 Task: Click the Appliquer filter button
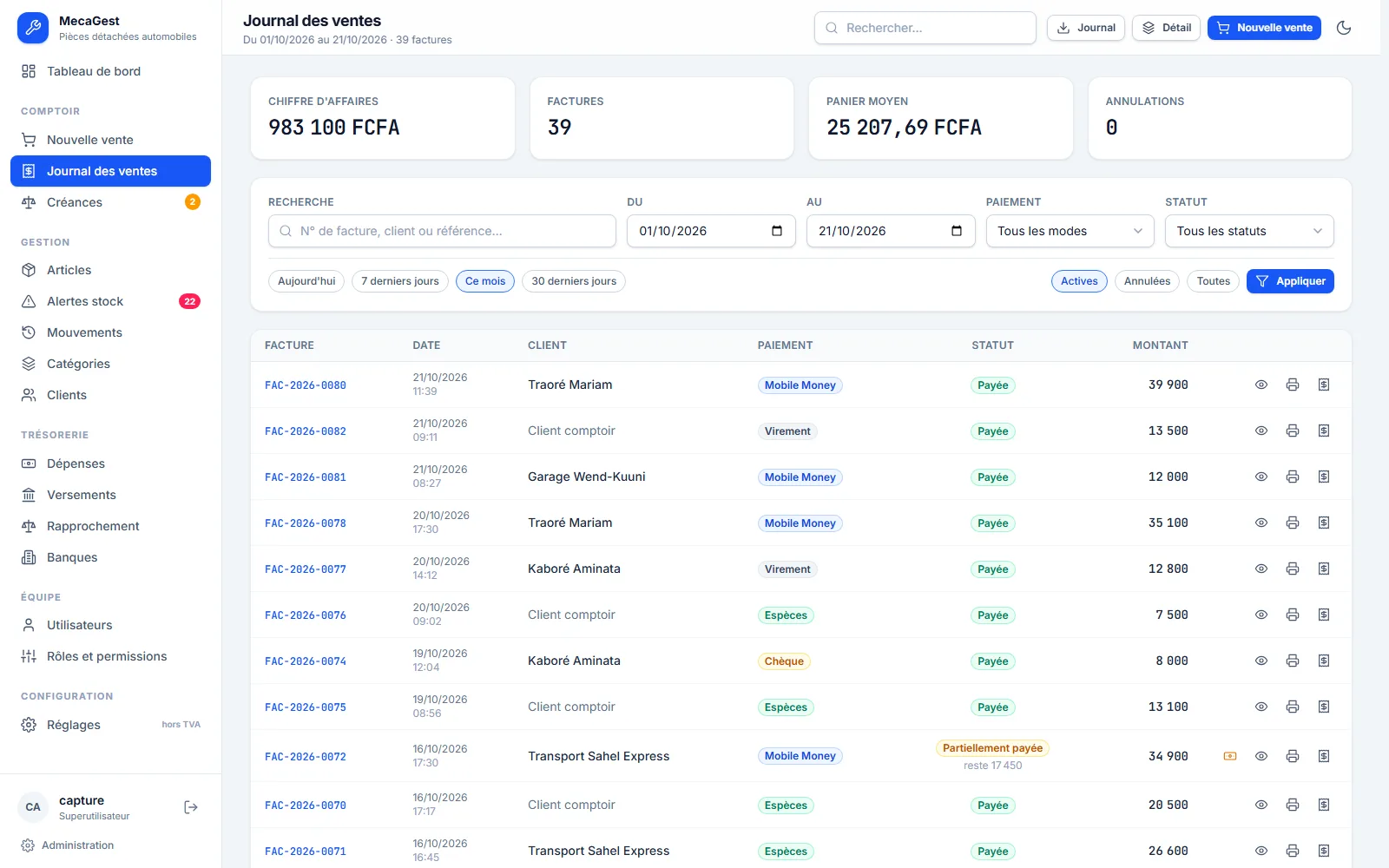(1290, 281)
